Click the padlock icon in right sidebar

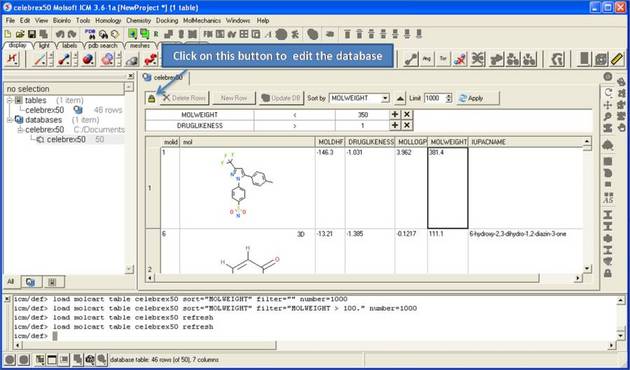point(608,273)
